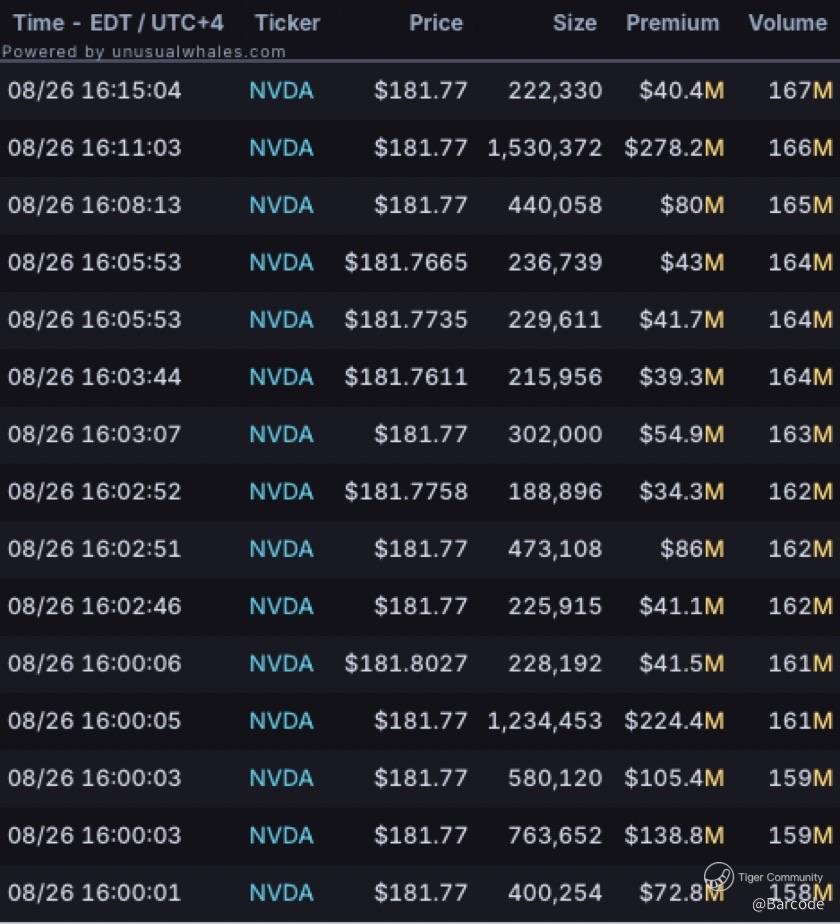Click the Volume column header
Screen dimensions: 840x924
[787, 23]
